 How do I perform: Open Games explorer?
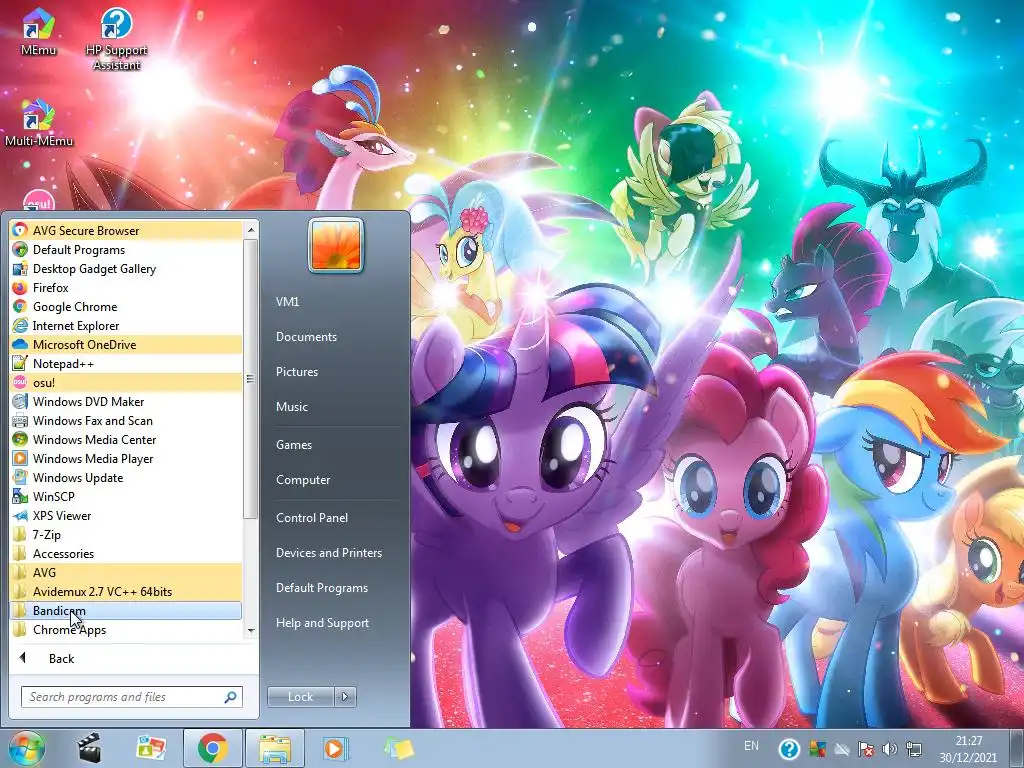point(294,445)
